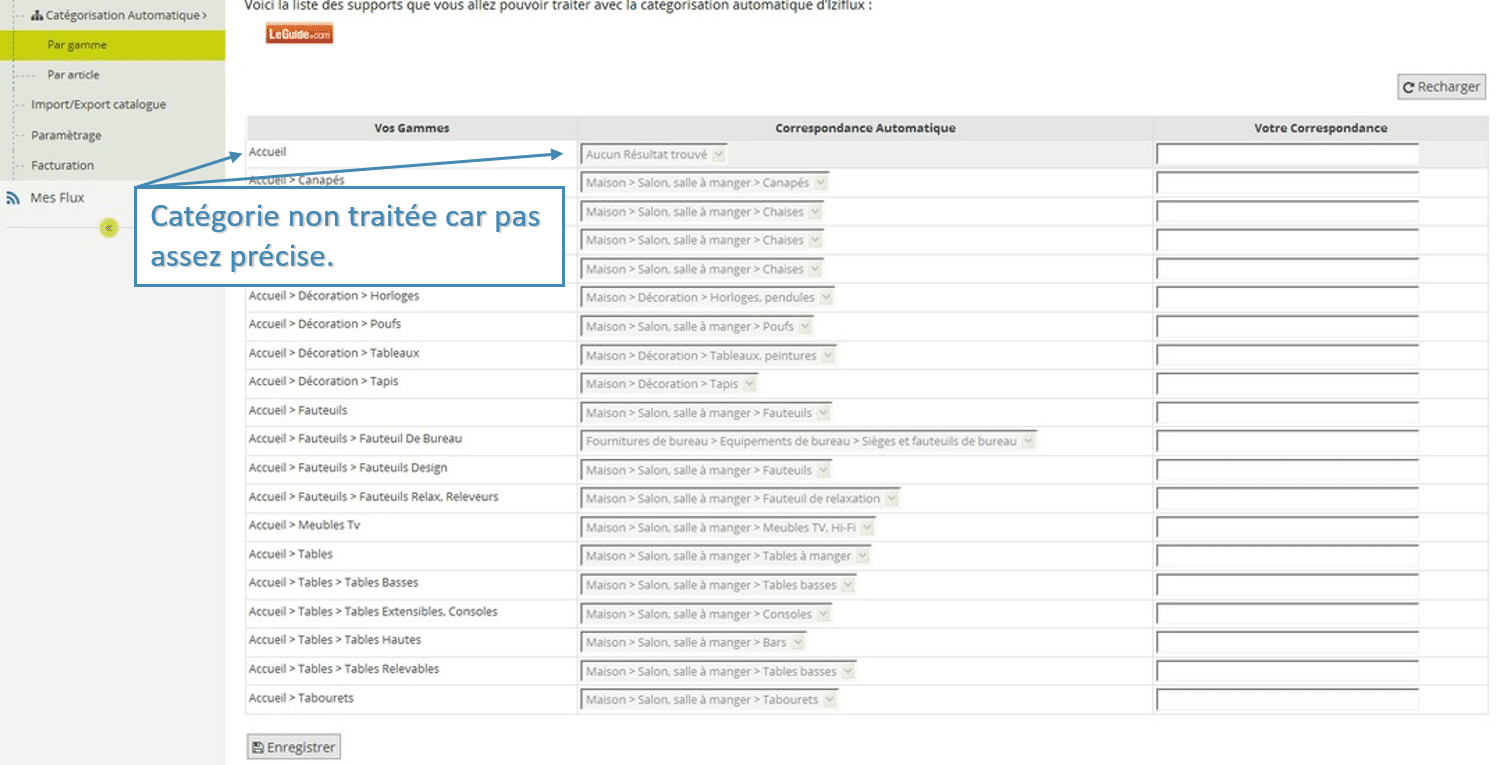The image size is (1500, 765).
Task: Open the Salon > Poufs dropdown
Action: coord(697,327)
